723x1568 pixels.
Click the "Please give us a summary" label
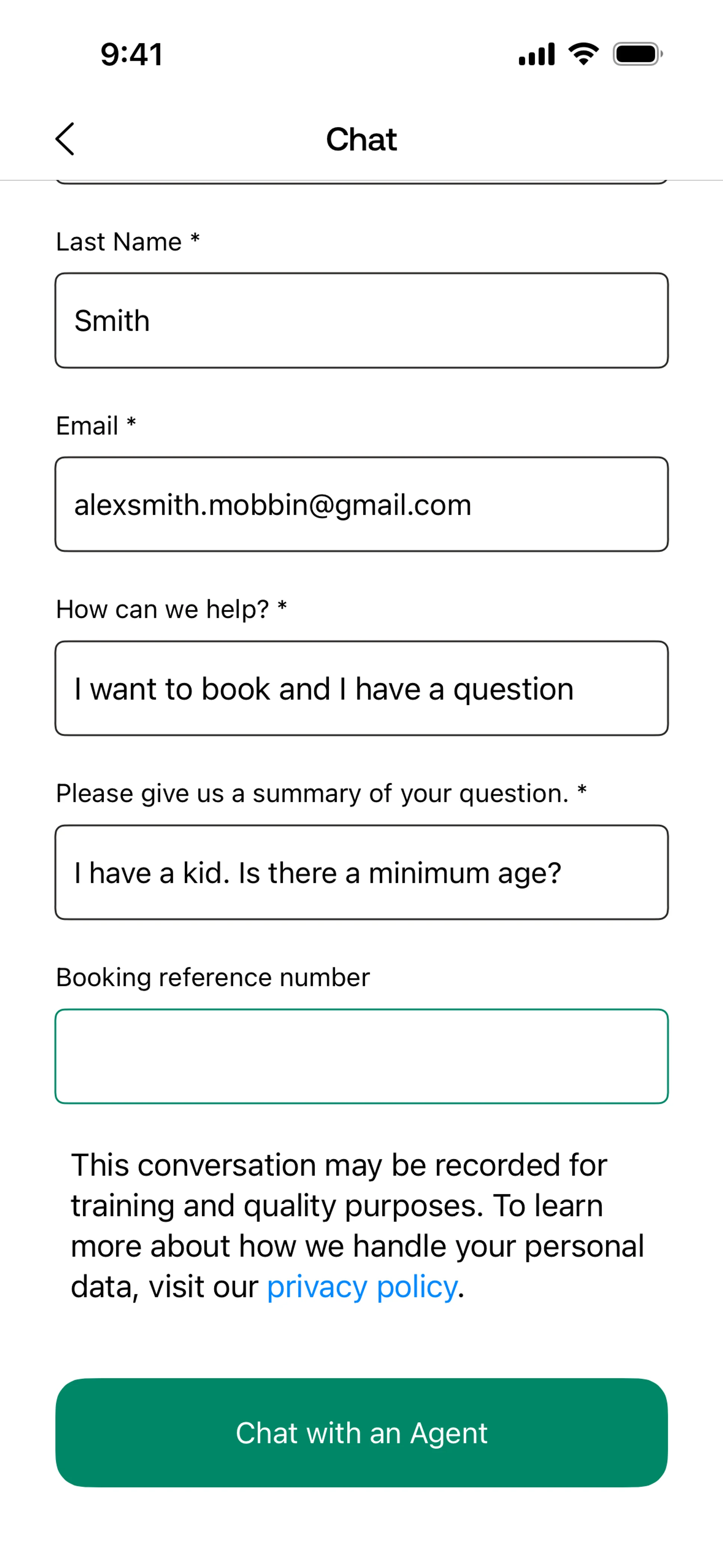tap(321, 793)
